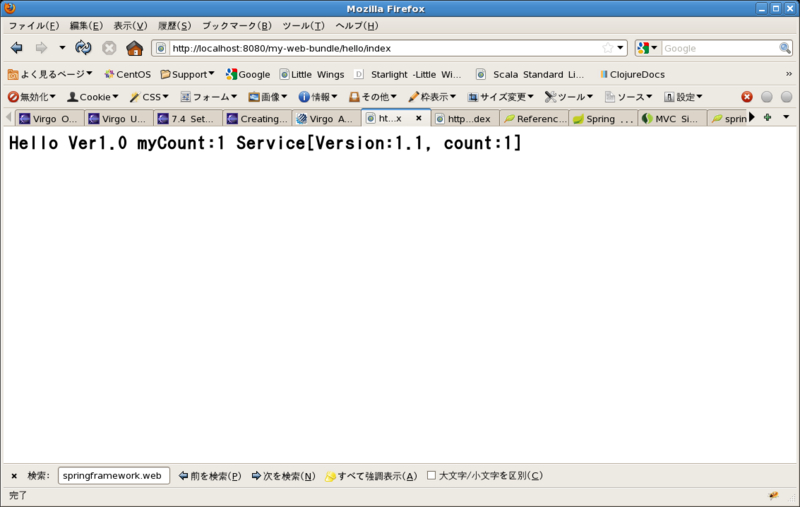The width and height of the screenshot is (800, 507).
Task: Reload the current page
Action: 83,48
